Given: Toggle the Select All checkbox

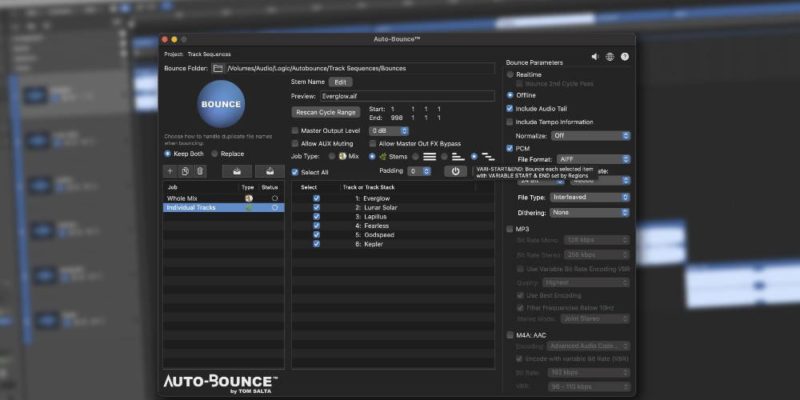Looking at the screenshot, I should (x=295, y=172).
